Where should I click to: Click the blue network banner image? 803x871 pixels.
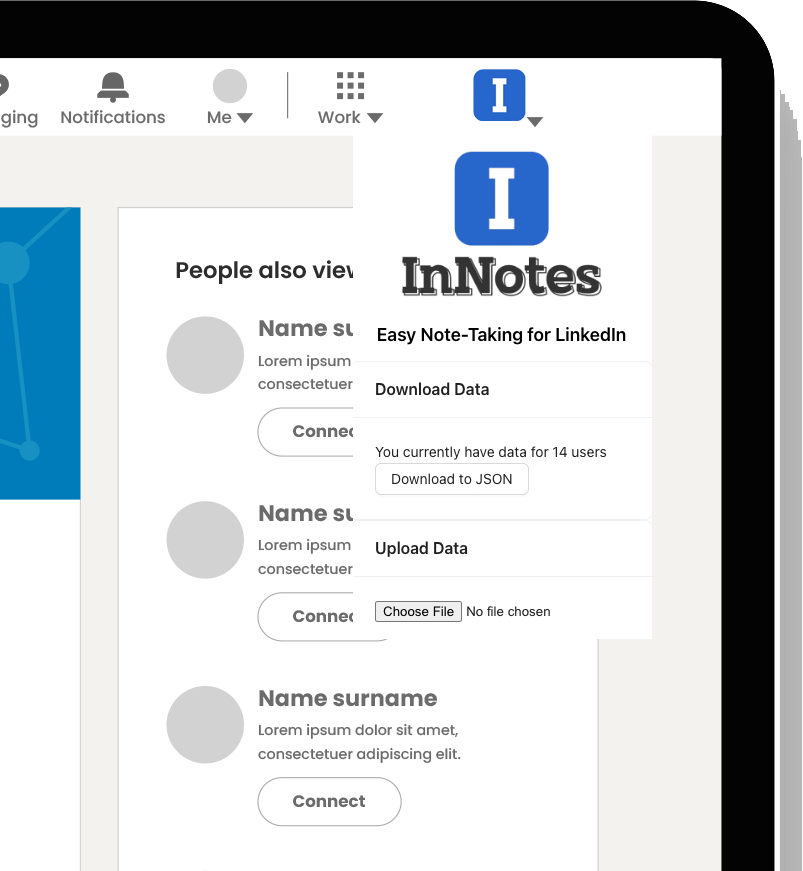(40, 353)
